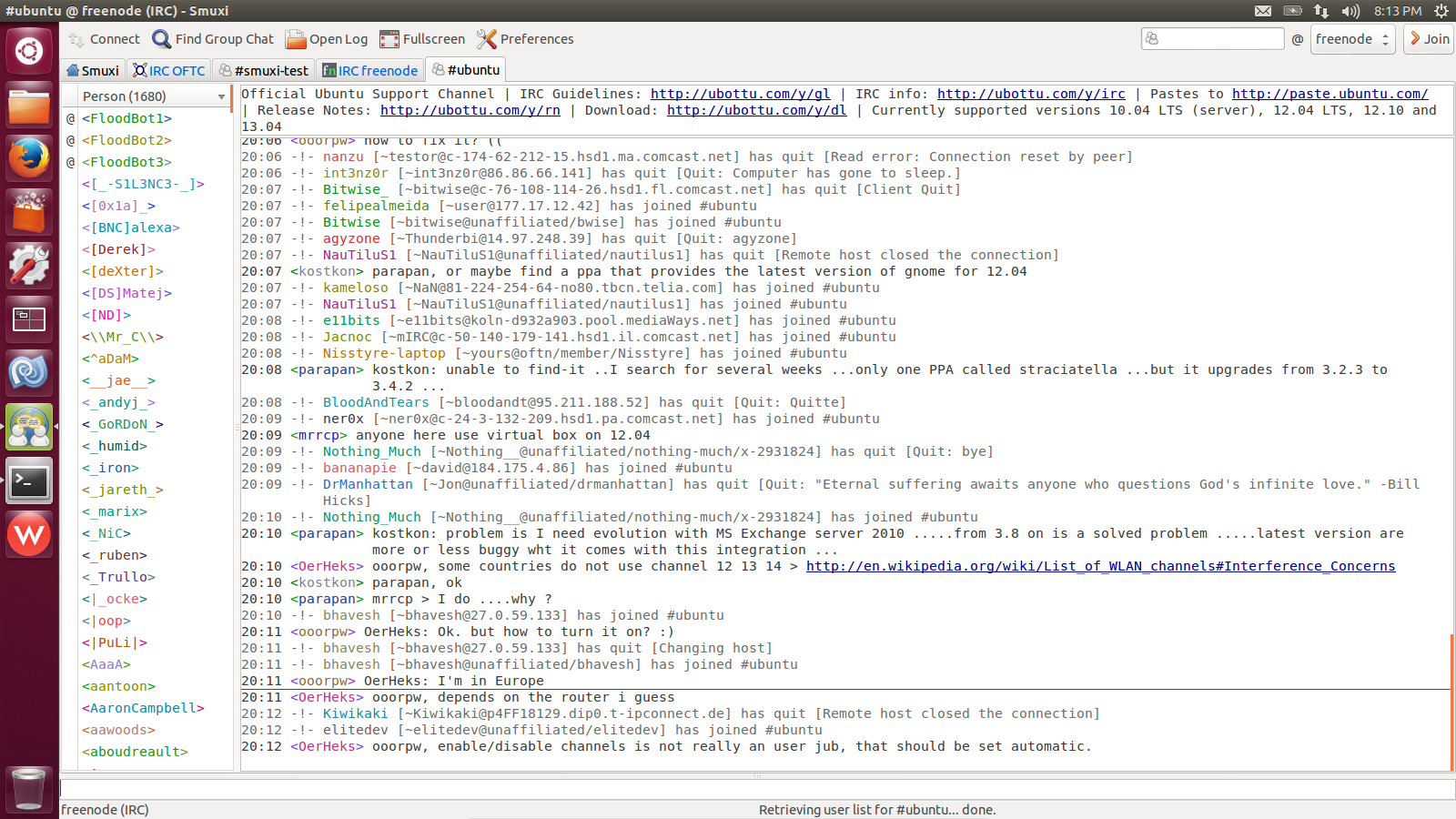Open Ubuntu Software Center in dock
The width and height of the screenshot is (1456, 819).
(x=29, y=212)
